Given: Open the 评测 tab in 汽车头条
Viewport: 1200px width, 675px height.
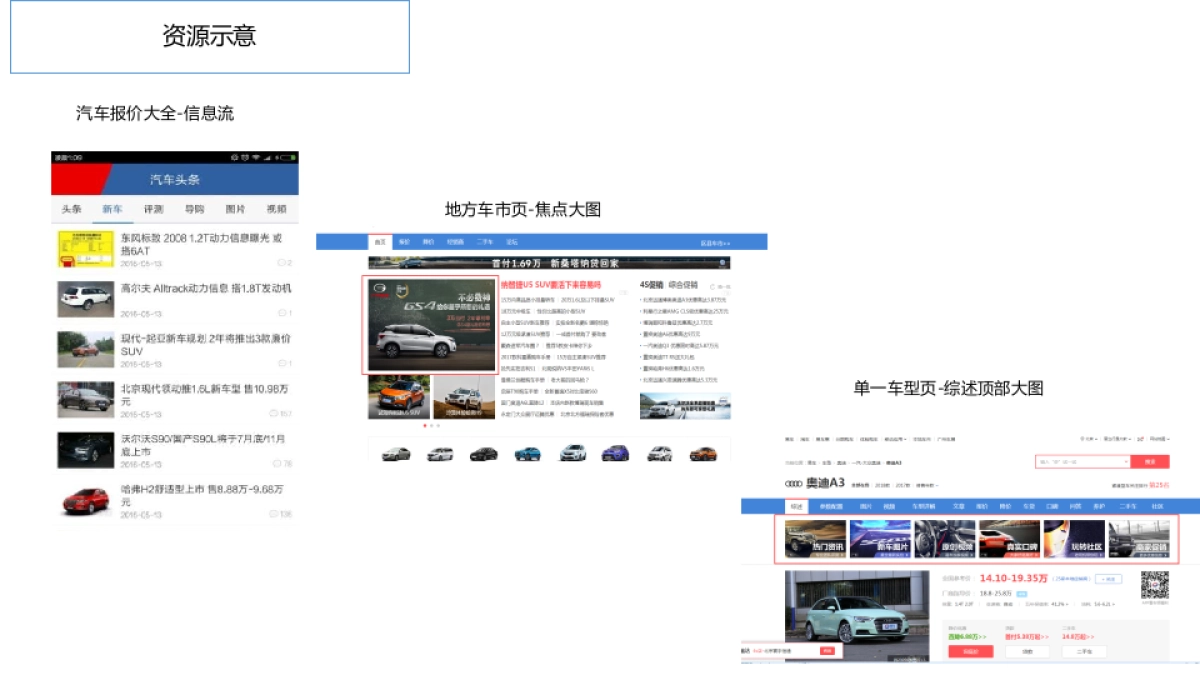Looking at the screenshot, I should [x=153, y=209].
